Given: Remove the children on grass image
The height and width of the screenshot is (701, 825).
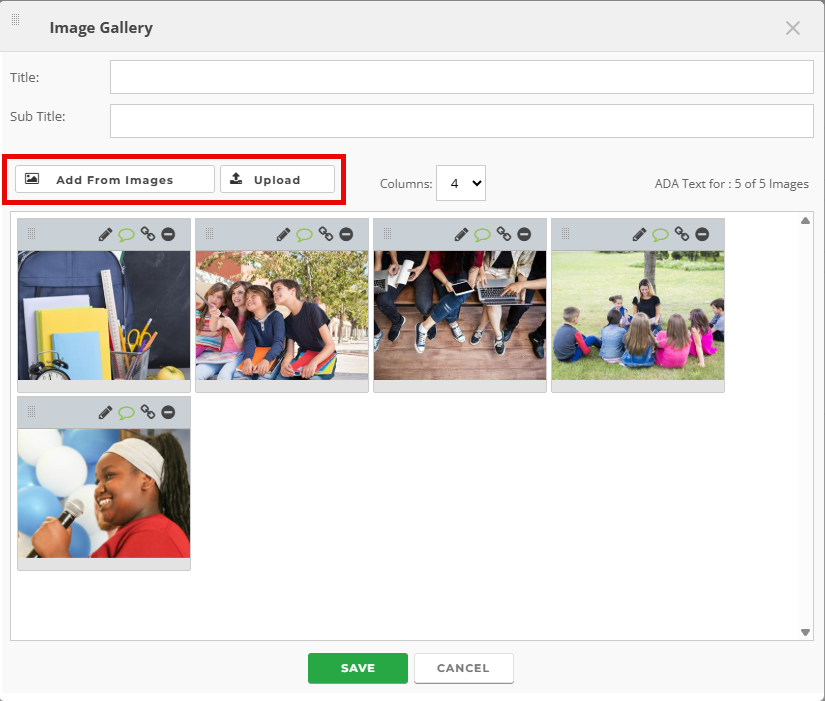Looking at the screenshot, I should tap(702, 234).
